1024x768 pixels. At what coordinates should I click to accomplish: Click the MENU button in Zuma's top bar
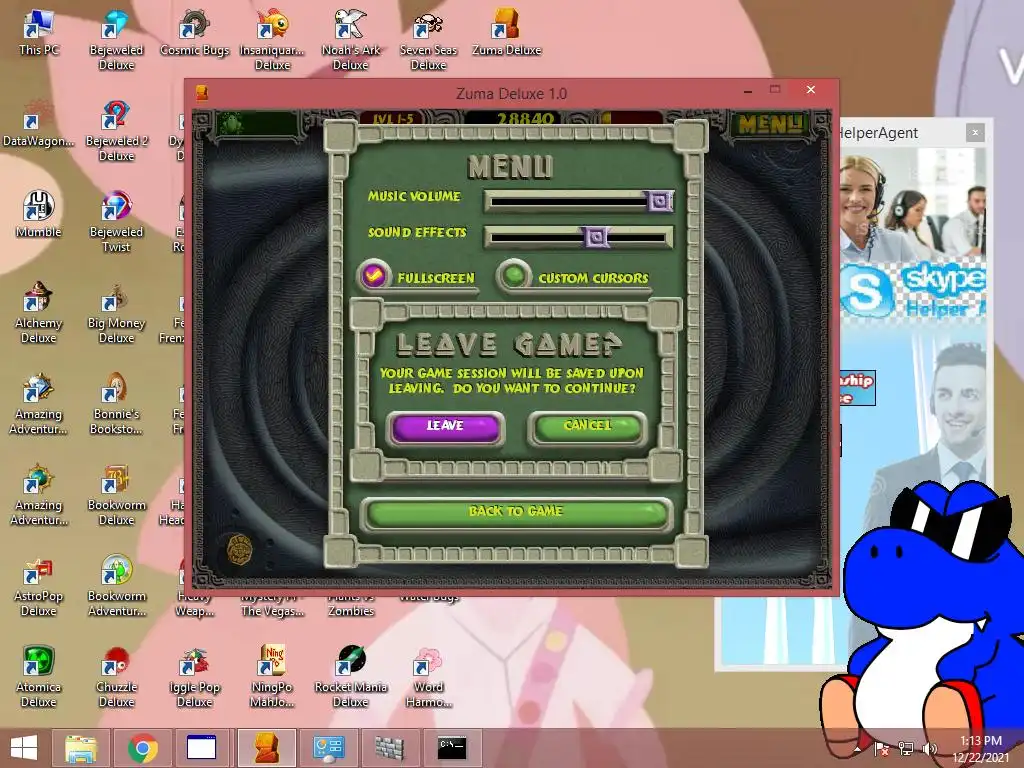(770, 123)
